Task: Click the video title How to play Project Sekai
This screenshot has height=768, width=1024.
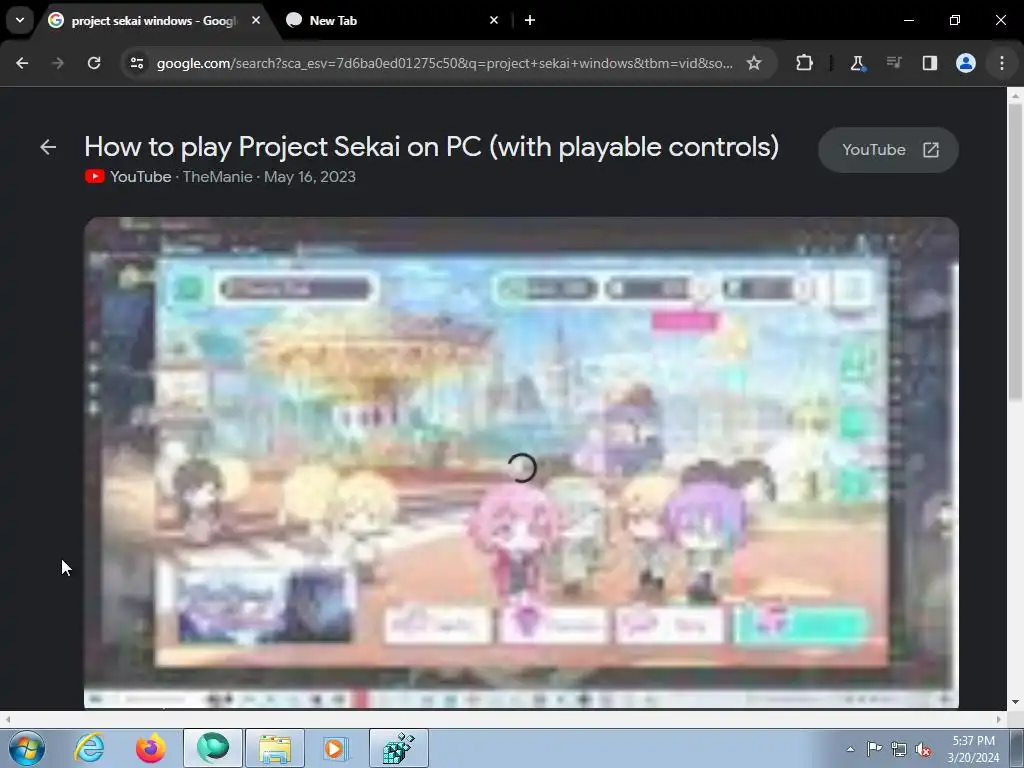Action: (431, 147)
